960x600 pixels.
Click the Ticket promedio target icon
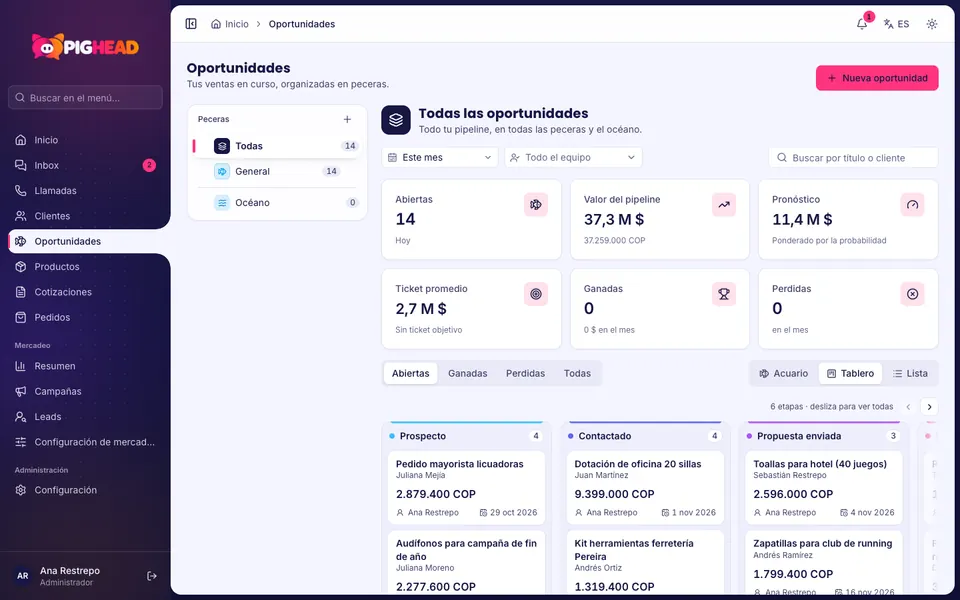point(536,294)
